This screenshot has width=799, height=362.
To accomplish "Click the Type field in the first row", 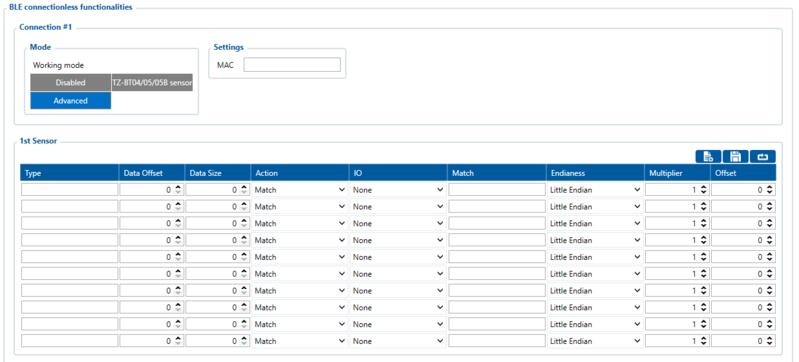I will click(x=70, y=190).
